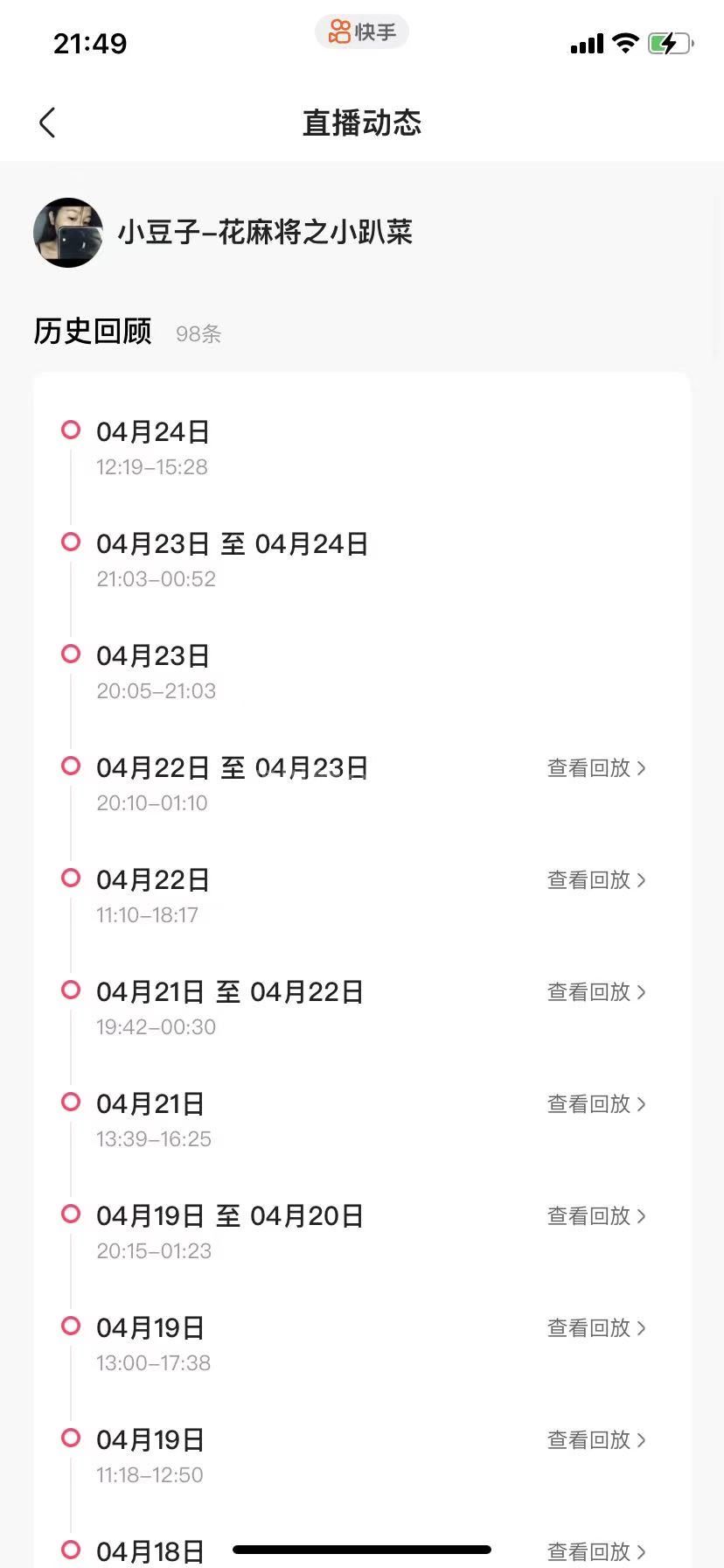Tap the 21:49 status bar clock

(x=90, y=43)
